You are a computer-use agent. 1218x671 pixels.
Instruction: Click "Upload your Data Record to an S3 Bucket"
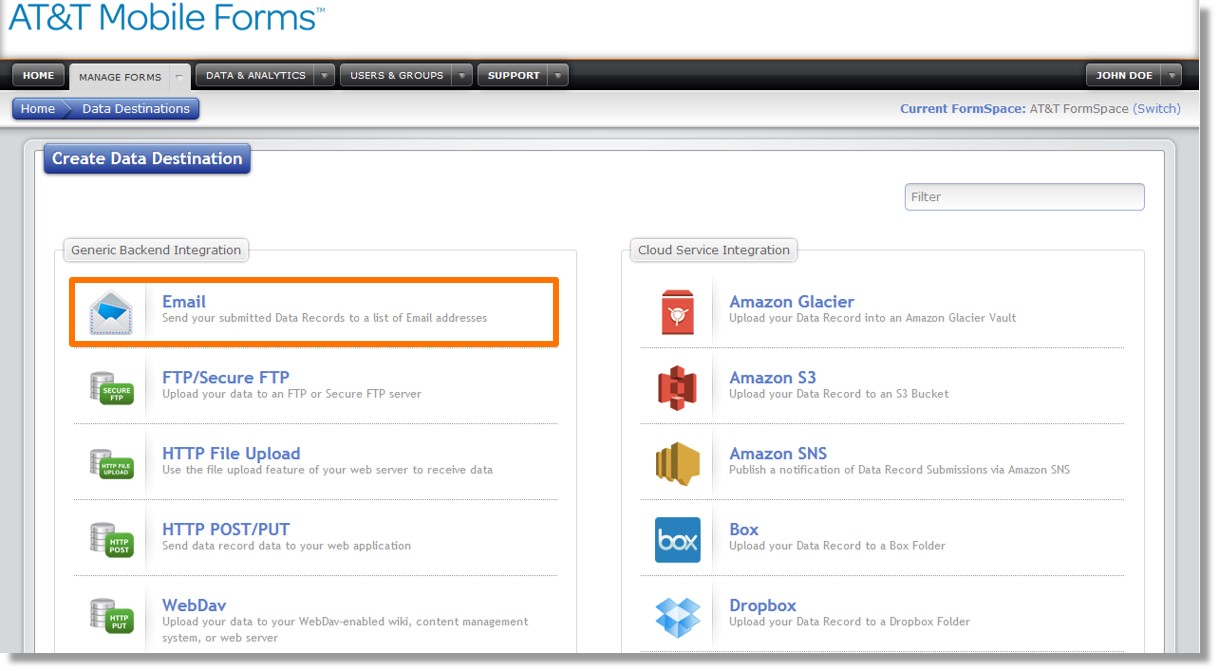click(839, 394)
